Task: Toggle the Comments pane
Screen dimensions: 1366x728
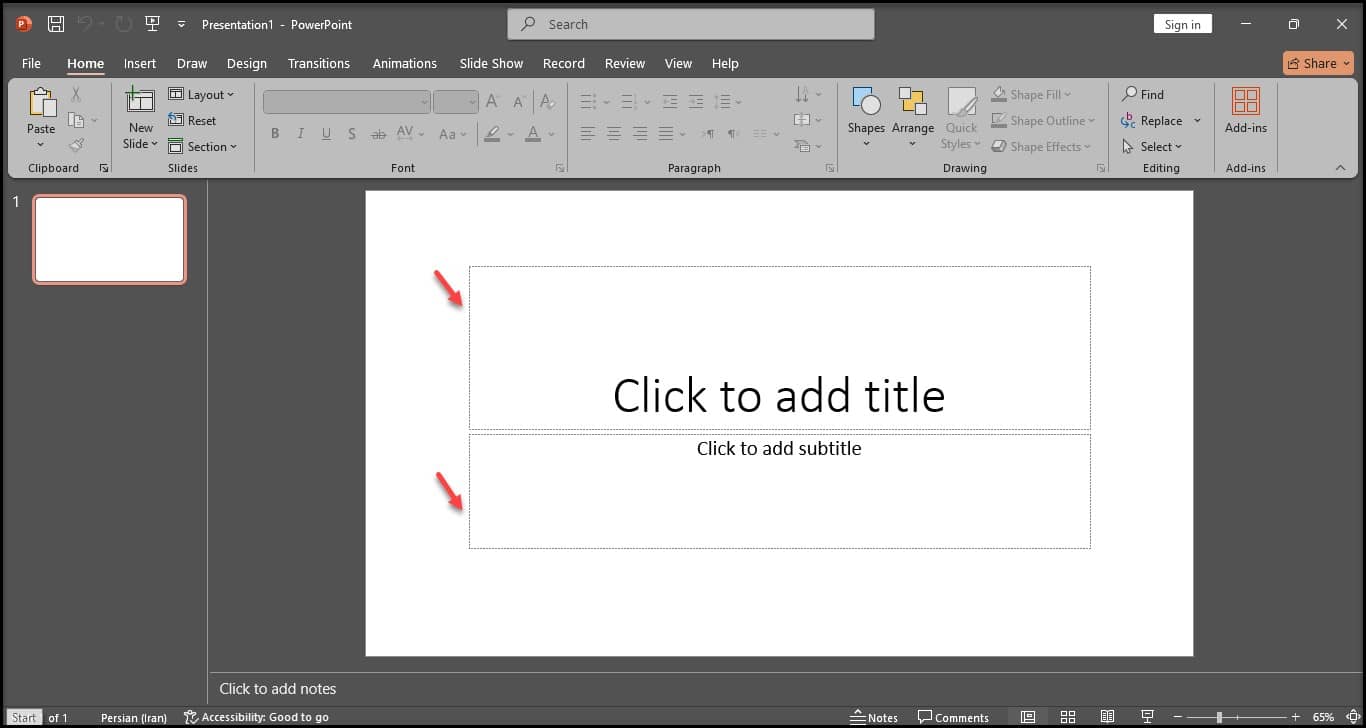Action: coord(953,717)
